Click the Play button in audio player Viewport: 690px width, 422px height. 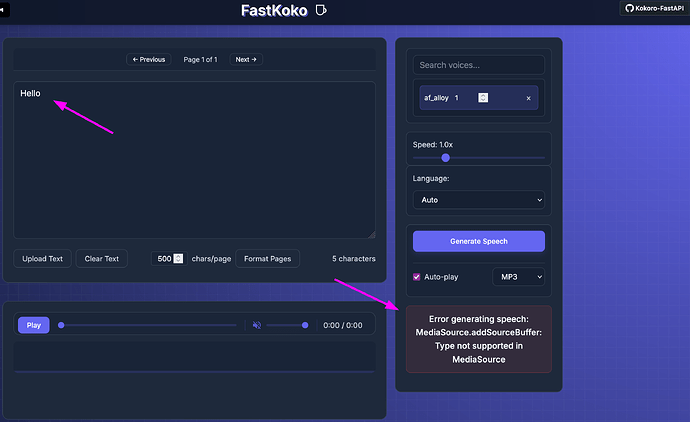33,325
